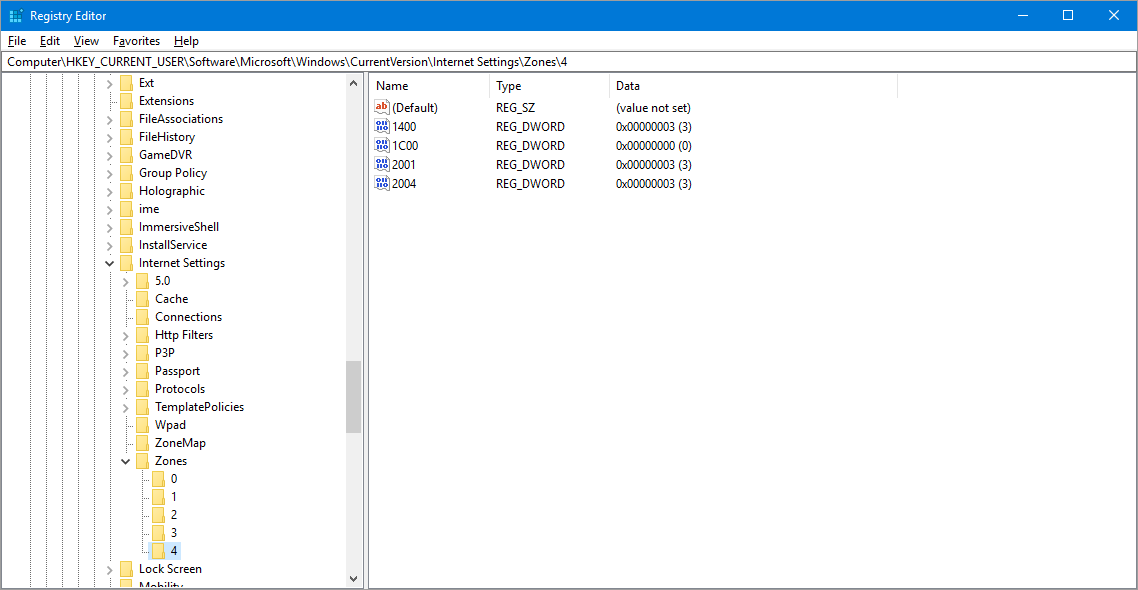Select zone key 2 in tree

click(173, 515)
